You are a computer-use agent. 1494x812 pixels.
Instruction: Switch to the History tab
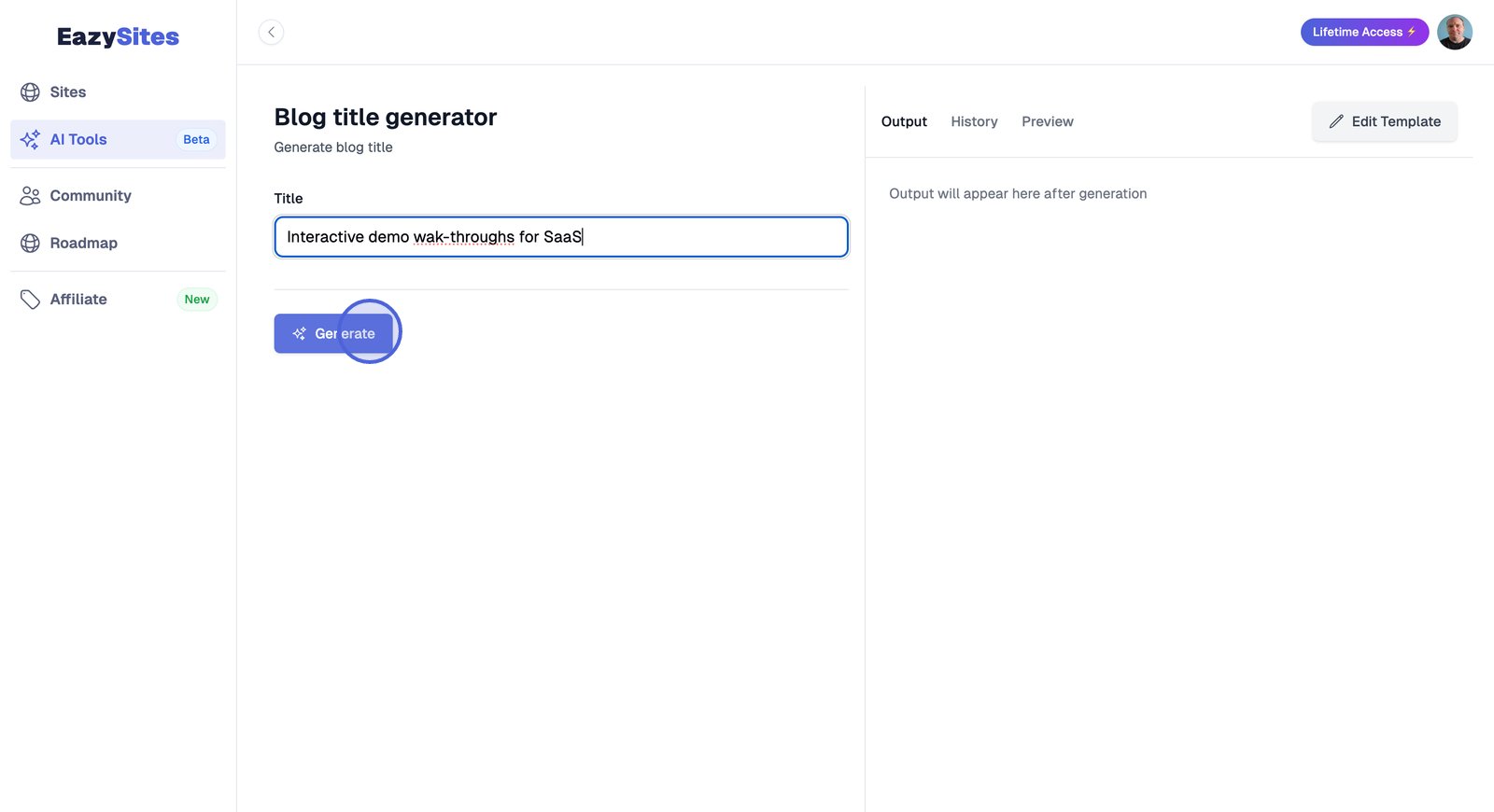click(x=974, y=121)
